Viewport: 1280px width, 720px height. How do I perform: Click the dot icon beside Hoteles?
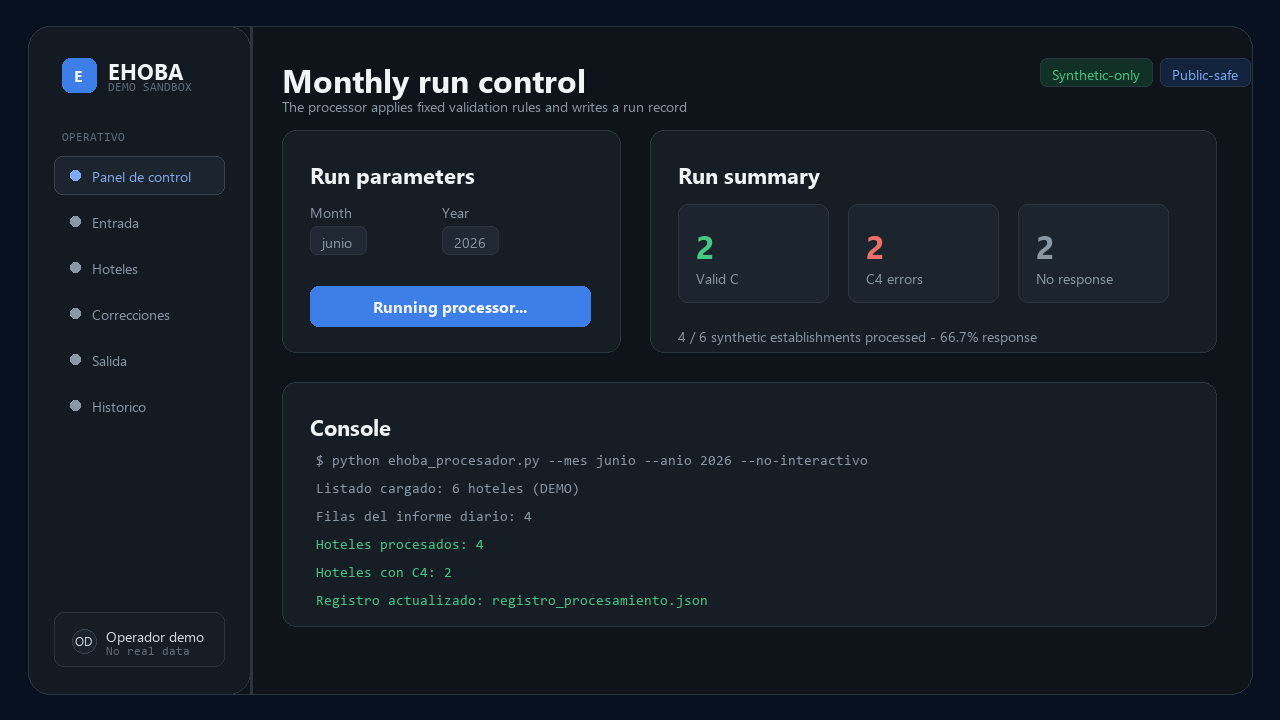tap(75, 268)
